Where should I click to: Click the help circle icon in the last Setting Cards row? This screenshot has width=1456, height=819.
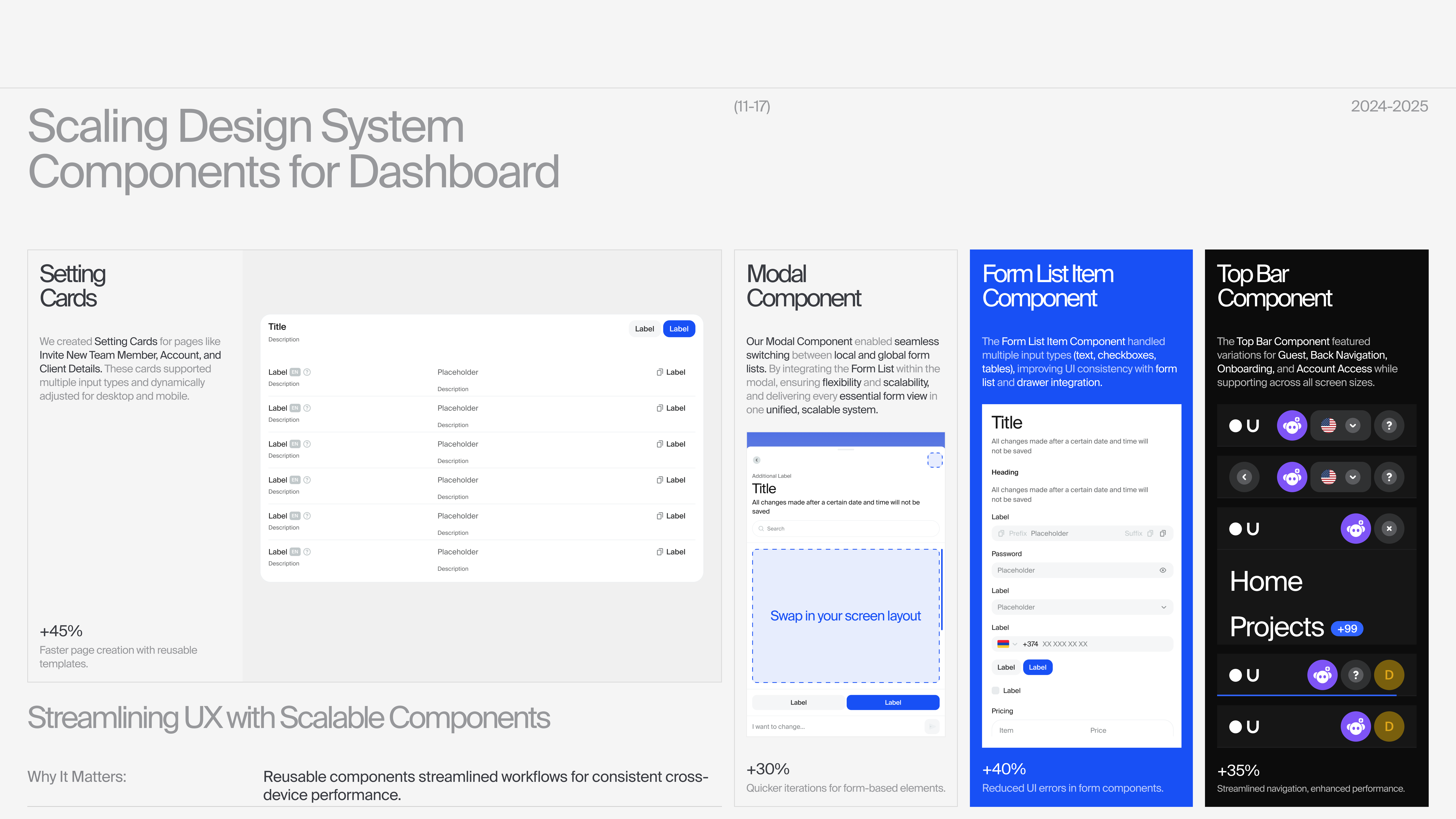[307, 552]
